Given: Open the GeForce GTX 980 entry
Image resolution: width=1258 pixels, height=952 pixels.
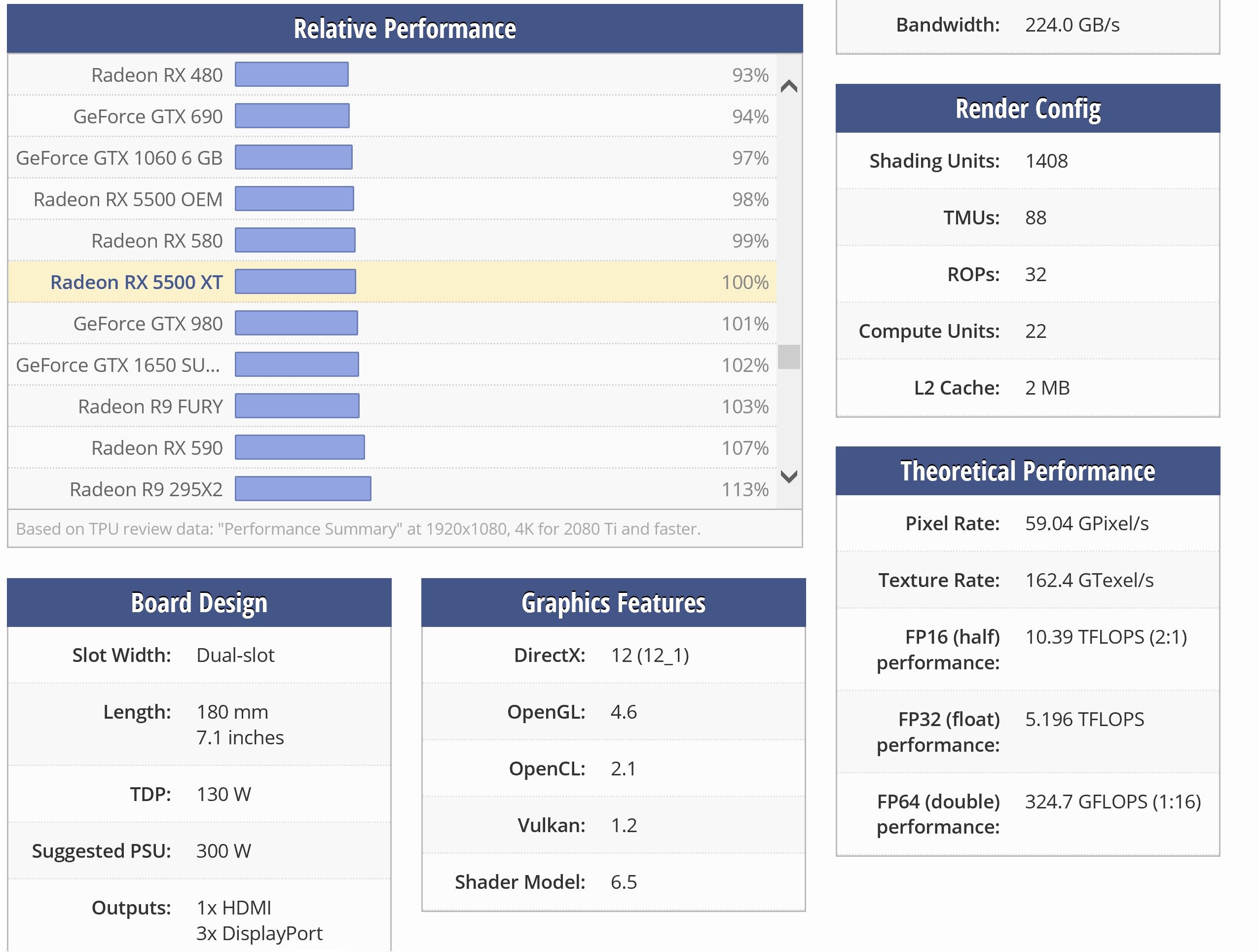Looking at the screenshot, I should click(148, 324).
